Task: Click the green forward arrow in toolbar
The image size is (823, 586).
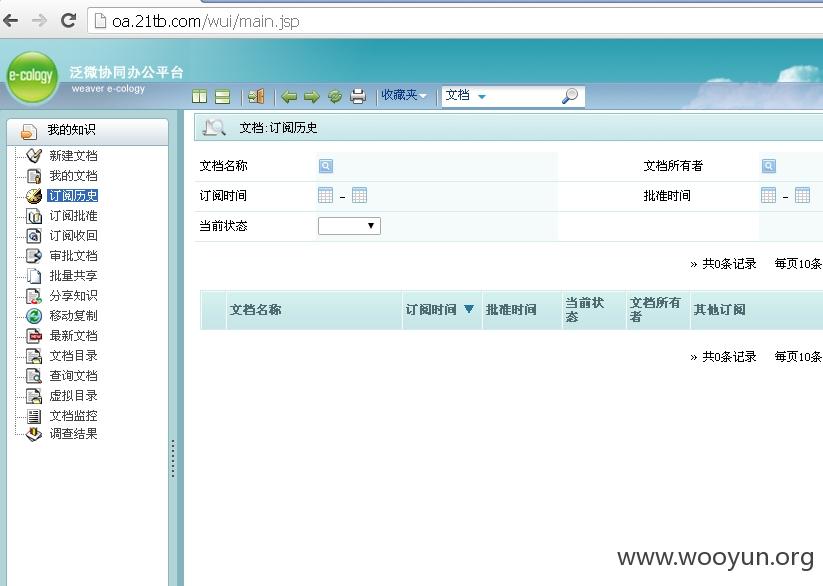Action: coord(312,97)
